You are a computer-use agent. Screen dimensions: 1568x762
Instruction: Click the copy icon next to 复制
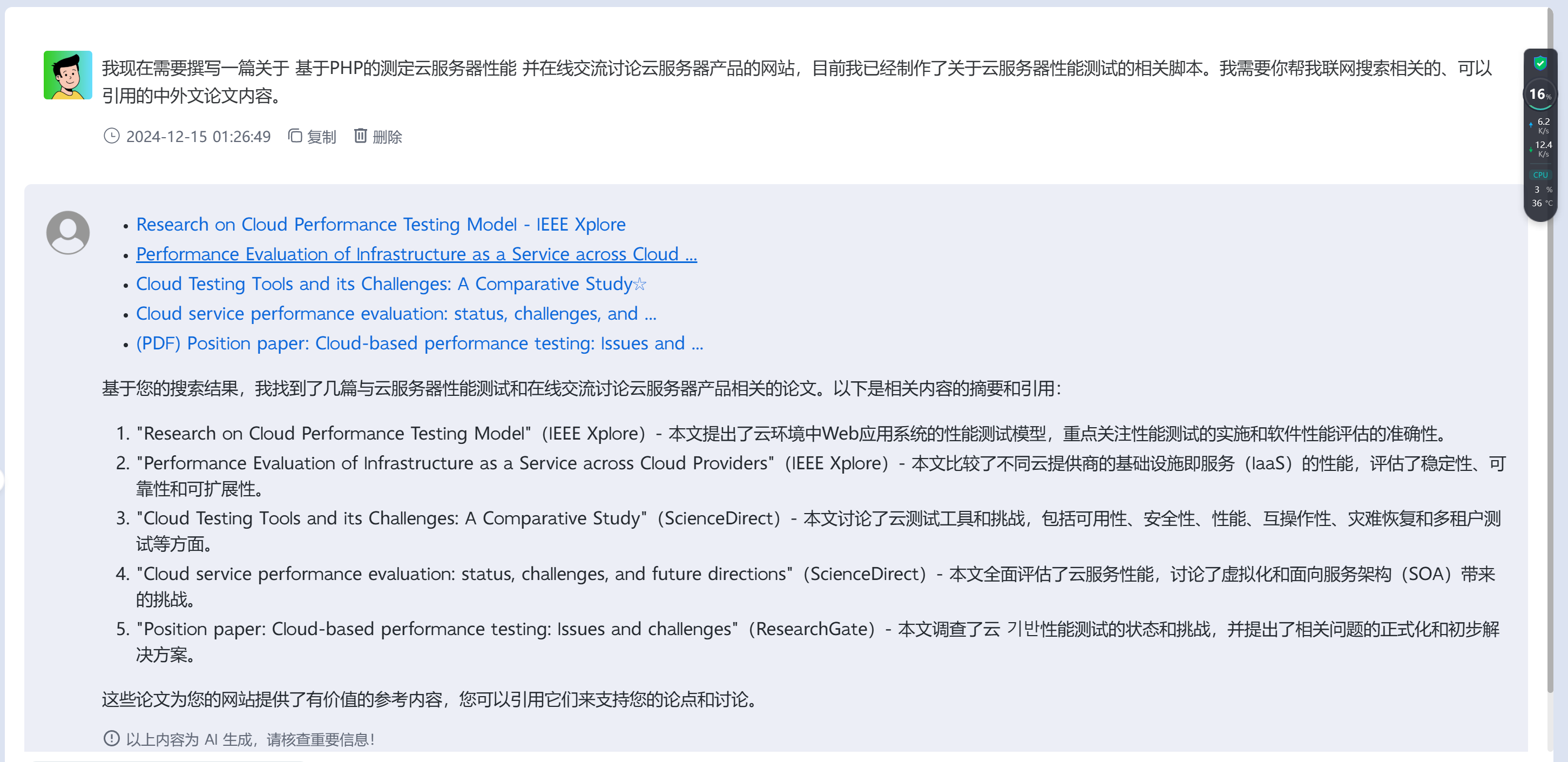[295, 136]
